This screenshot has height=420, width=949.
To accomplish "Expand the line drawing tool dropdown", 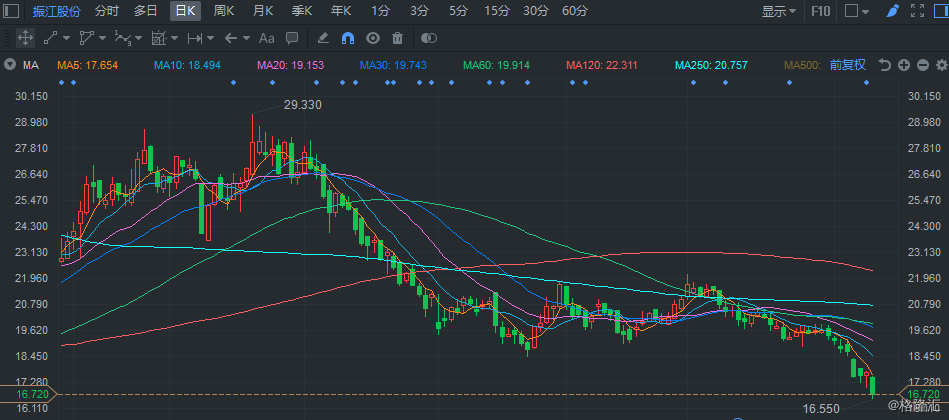I will coord(66,38).
